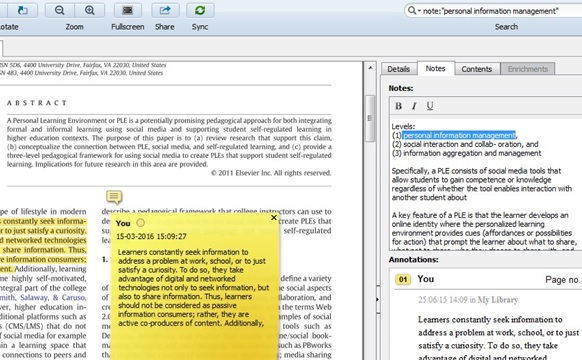Click the circle beside You in the note
This screenshot has width=582, height=360.
(141, 223)
